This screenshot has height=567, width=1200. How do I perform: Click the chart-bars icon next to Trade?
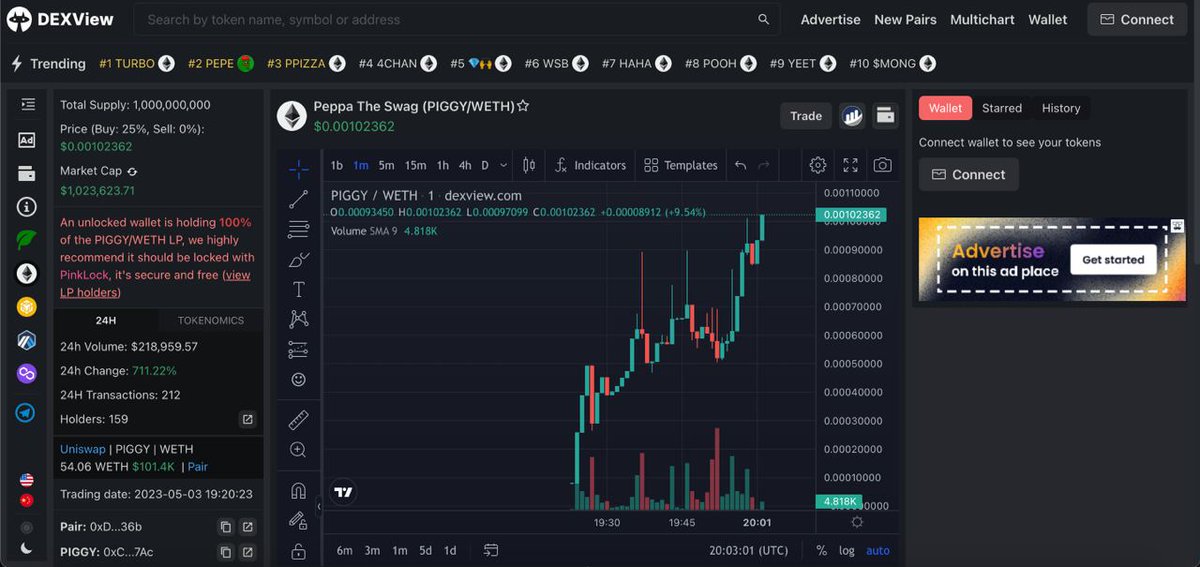click(852, 116)
